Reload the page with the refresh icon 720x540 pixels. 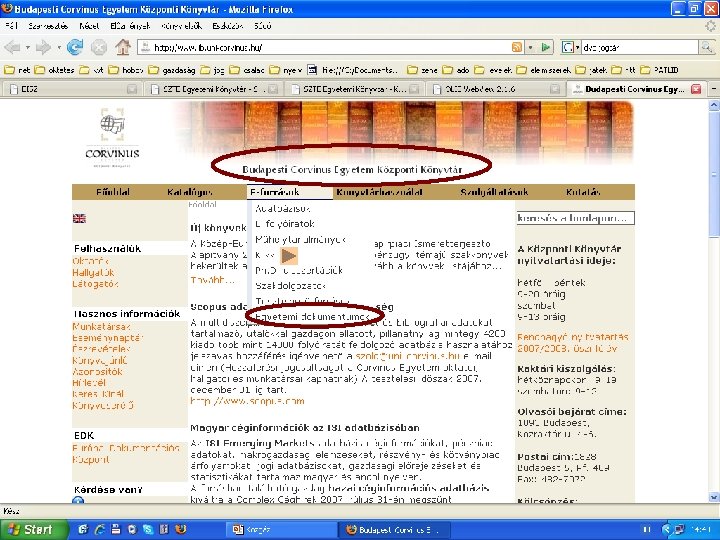[x=75, y=47]
